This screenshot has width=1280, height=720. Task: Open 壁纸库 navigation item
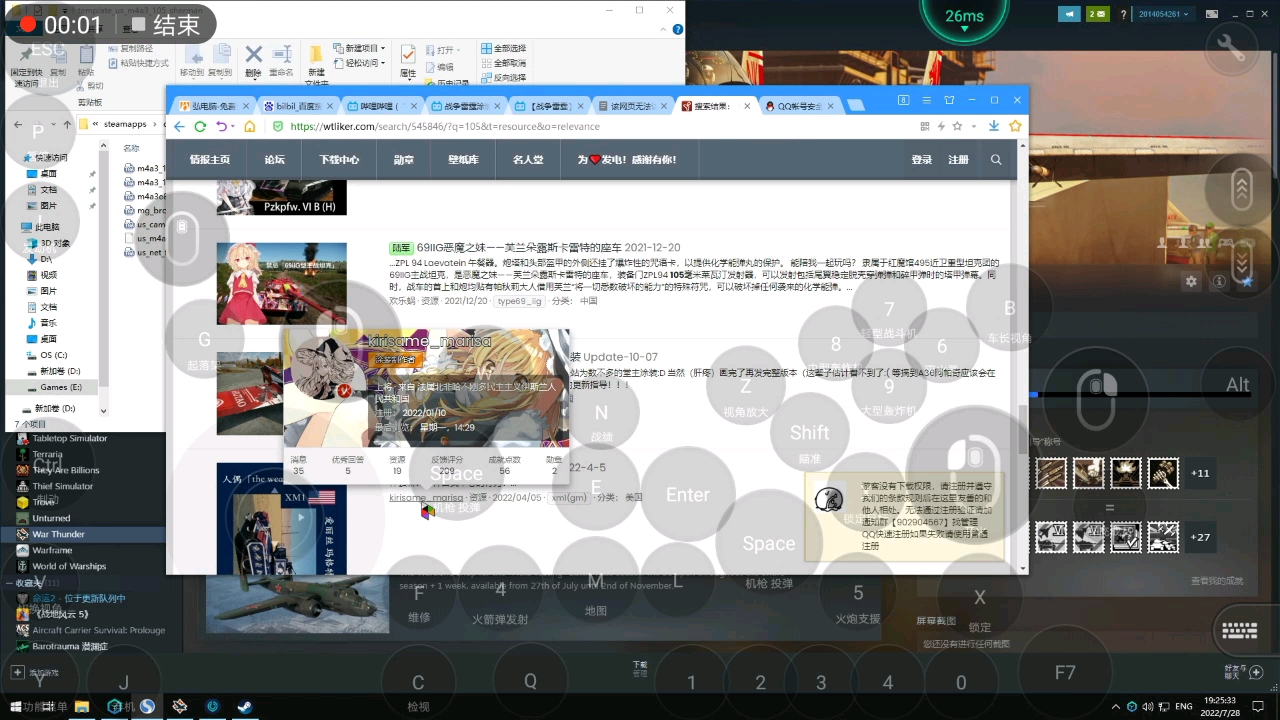[x=463, y=160]
